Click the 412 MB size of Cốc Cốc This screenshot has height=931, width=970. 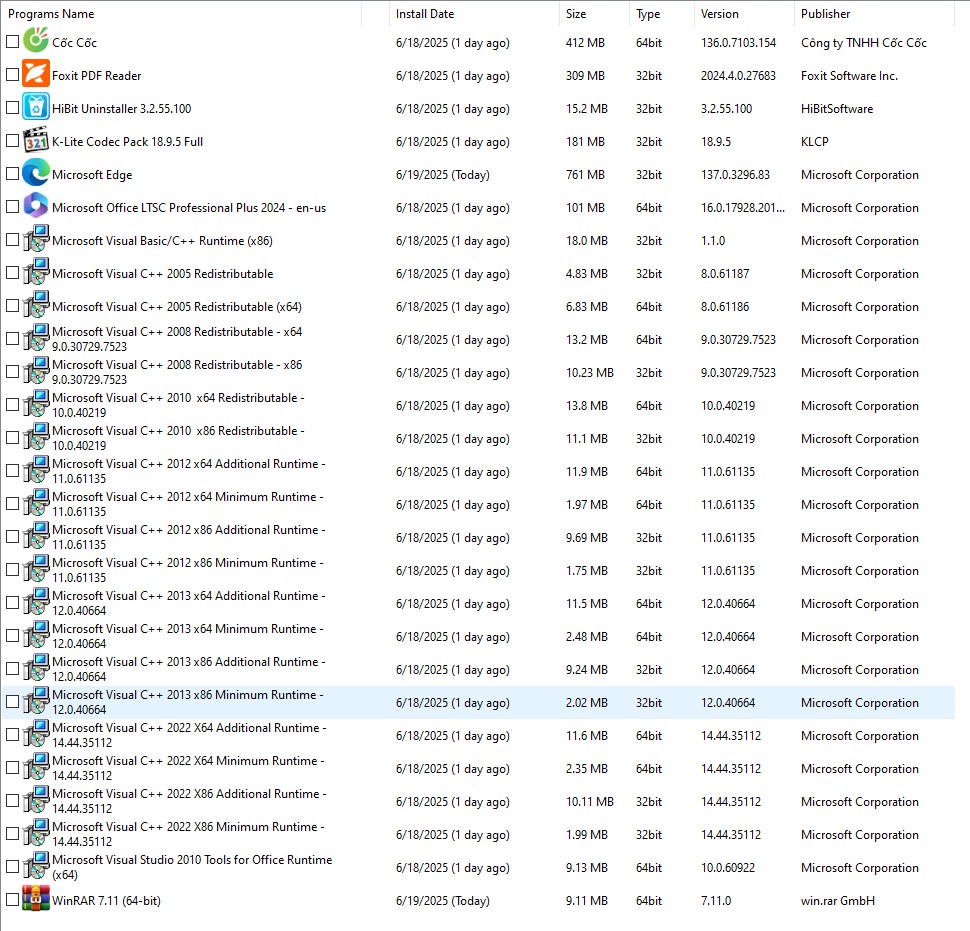[x=585, y=43]
